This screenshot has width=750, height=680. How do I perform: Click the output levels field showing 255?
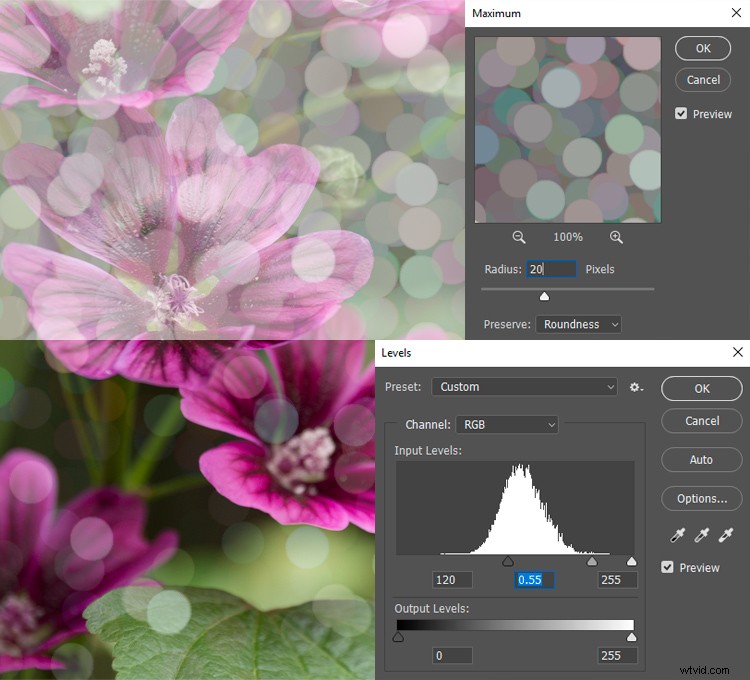tap(617, 656)
